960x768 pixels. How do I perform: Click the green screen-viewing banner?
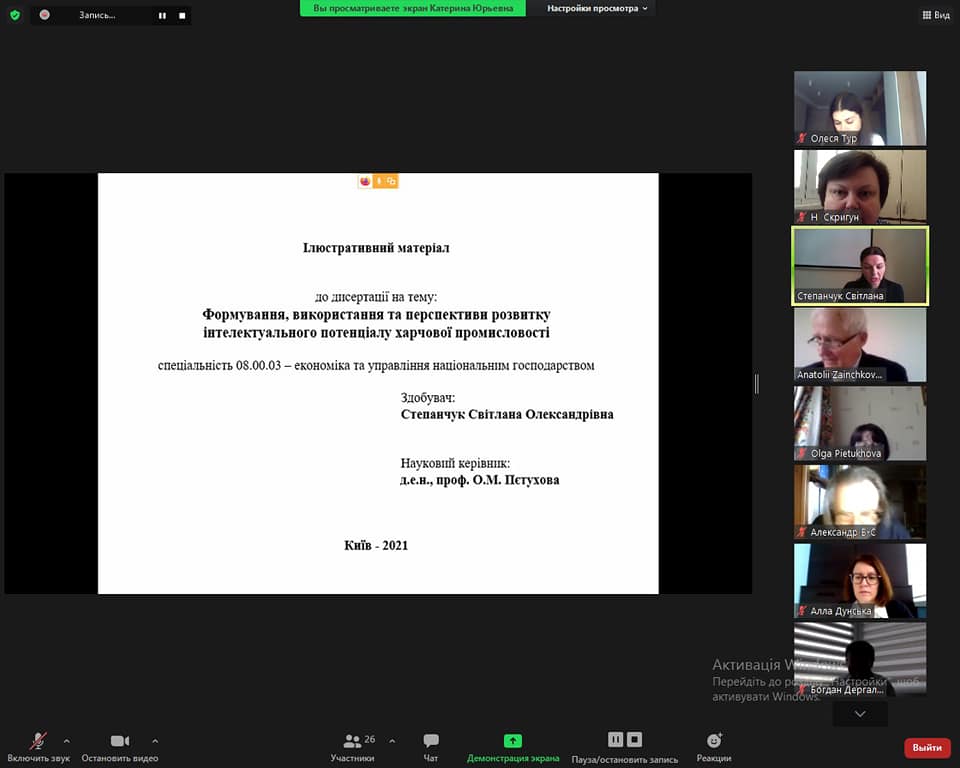[413, 8]
